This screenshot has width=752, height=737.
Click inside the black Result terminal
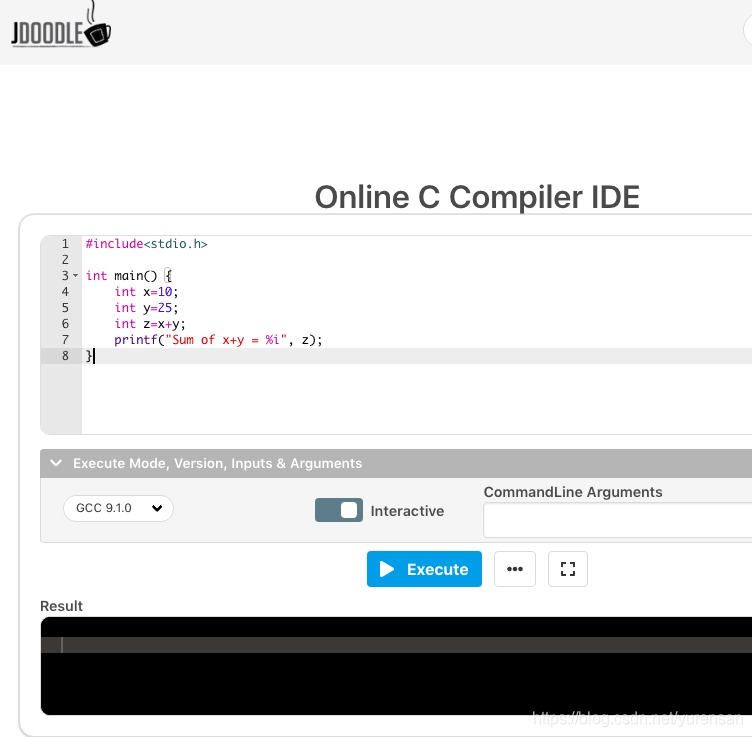(x=396, y=666)
